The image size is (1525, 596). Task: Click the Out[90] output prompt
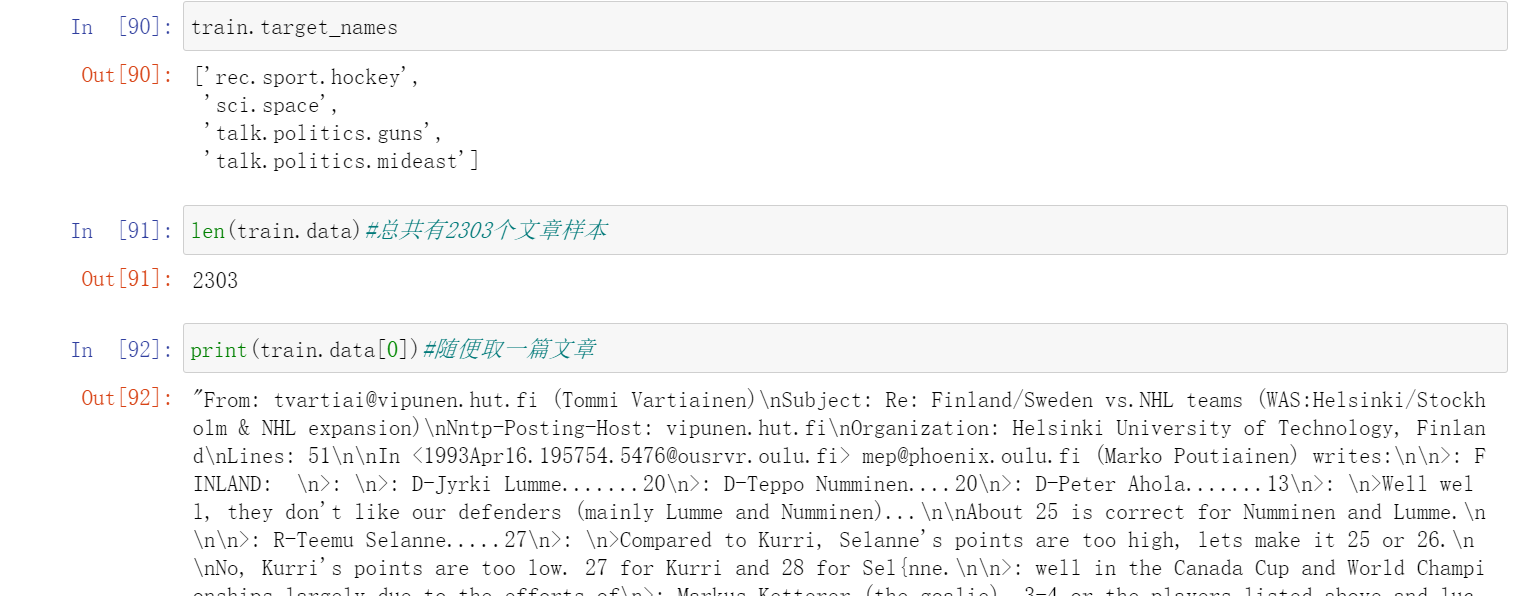pyautogui.click(x=127, y=75)
